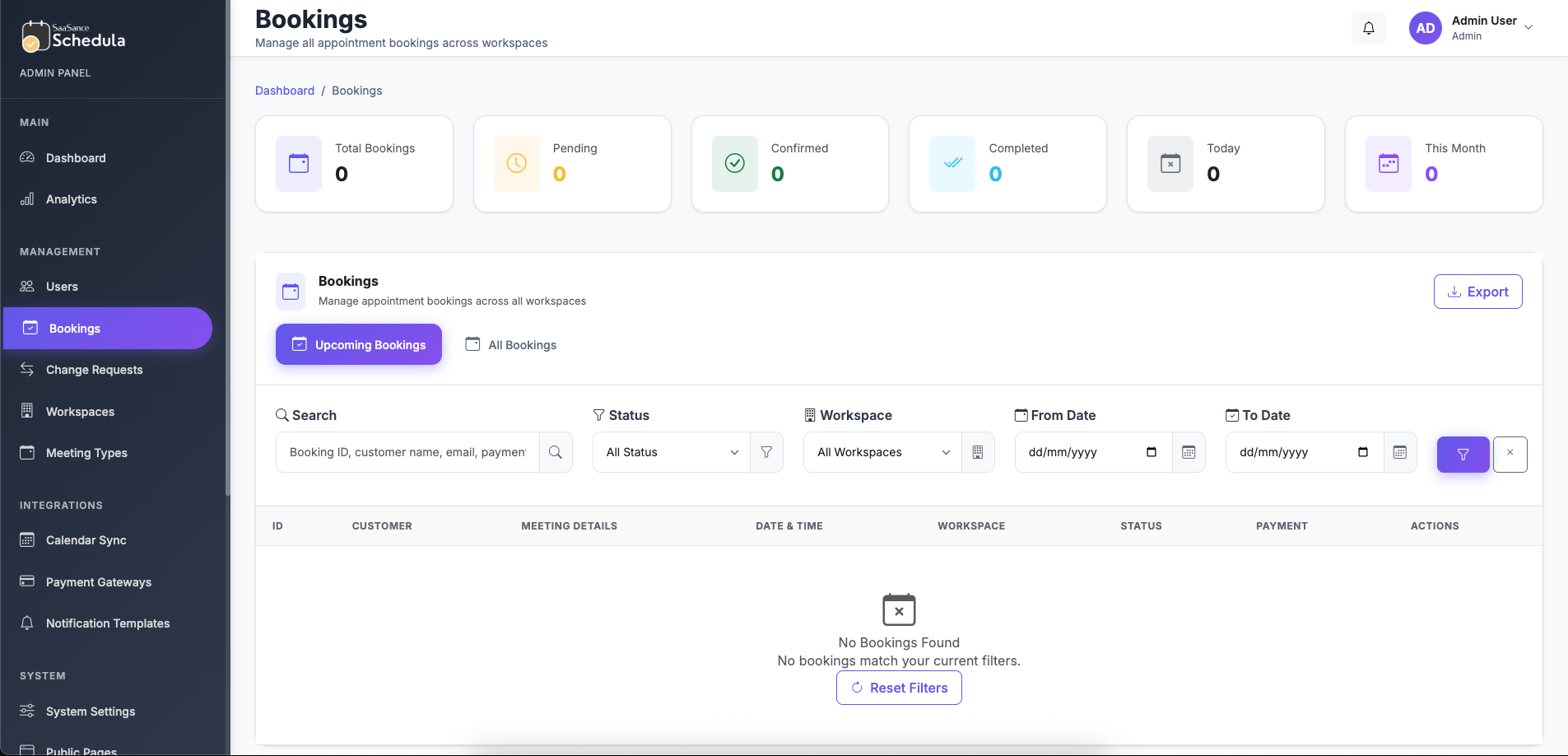Click the Reset Filters button
The height and width of the screenshot is (756, 1568).
(898, 688)
